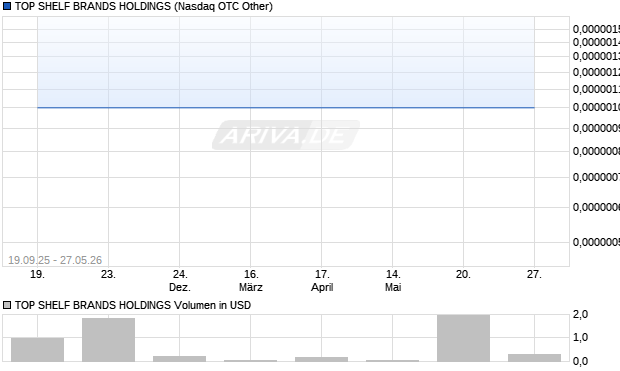Screen dimensions: 620x371
Task: Click the x-axis label 16. März
Action: (251, 280)
